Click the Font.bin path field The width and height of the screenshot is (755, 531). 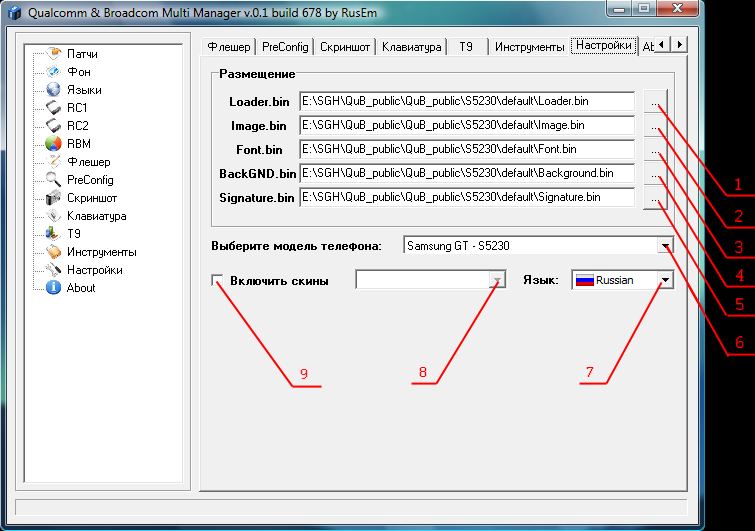(467, 150)
